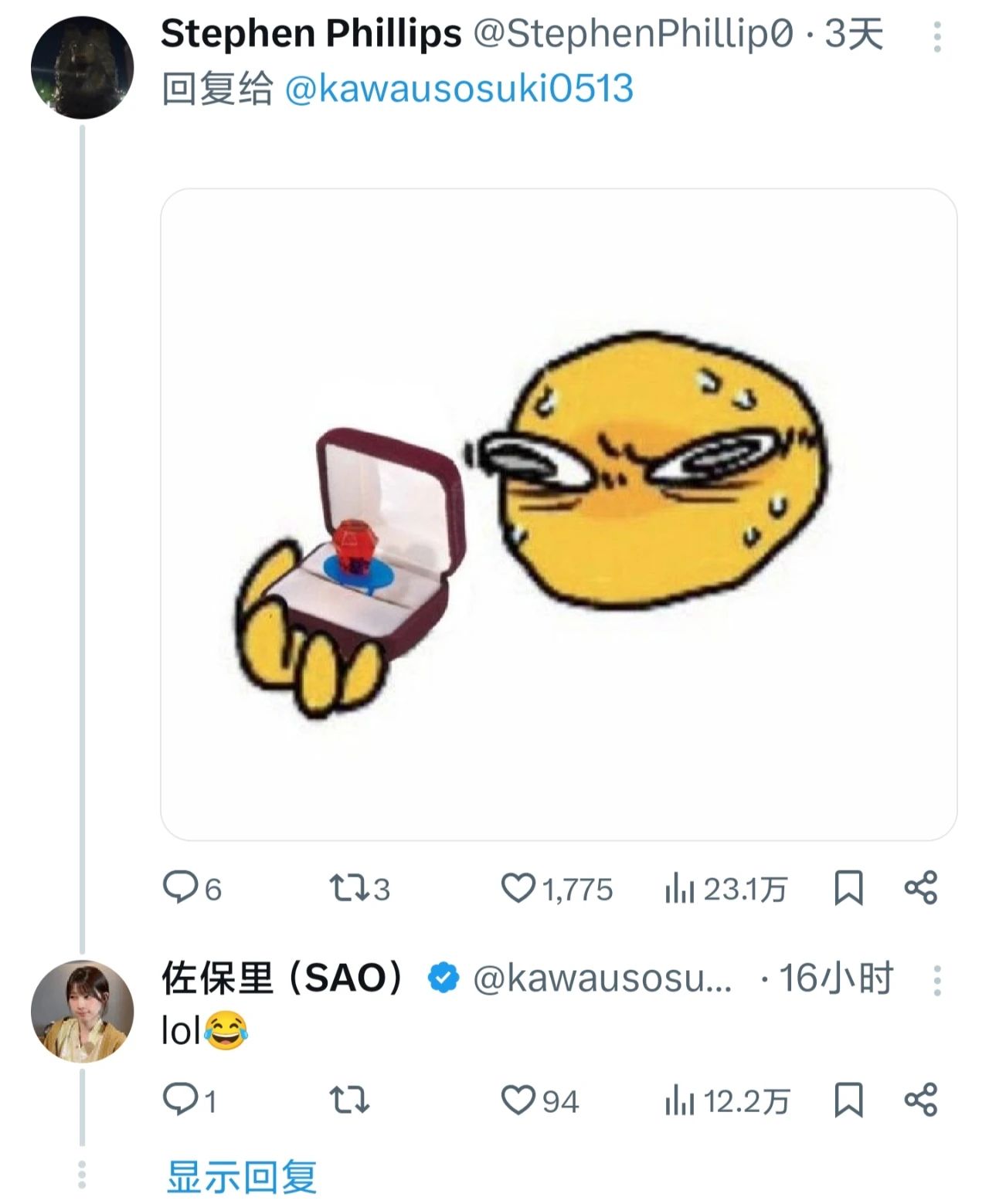Open the ring box emoji meme image
This screenshot has width=989, height=1204.
(x=558, y=514)
